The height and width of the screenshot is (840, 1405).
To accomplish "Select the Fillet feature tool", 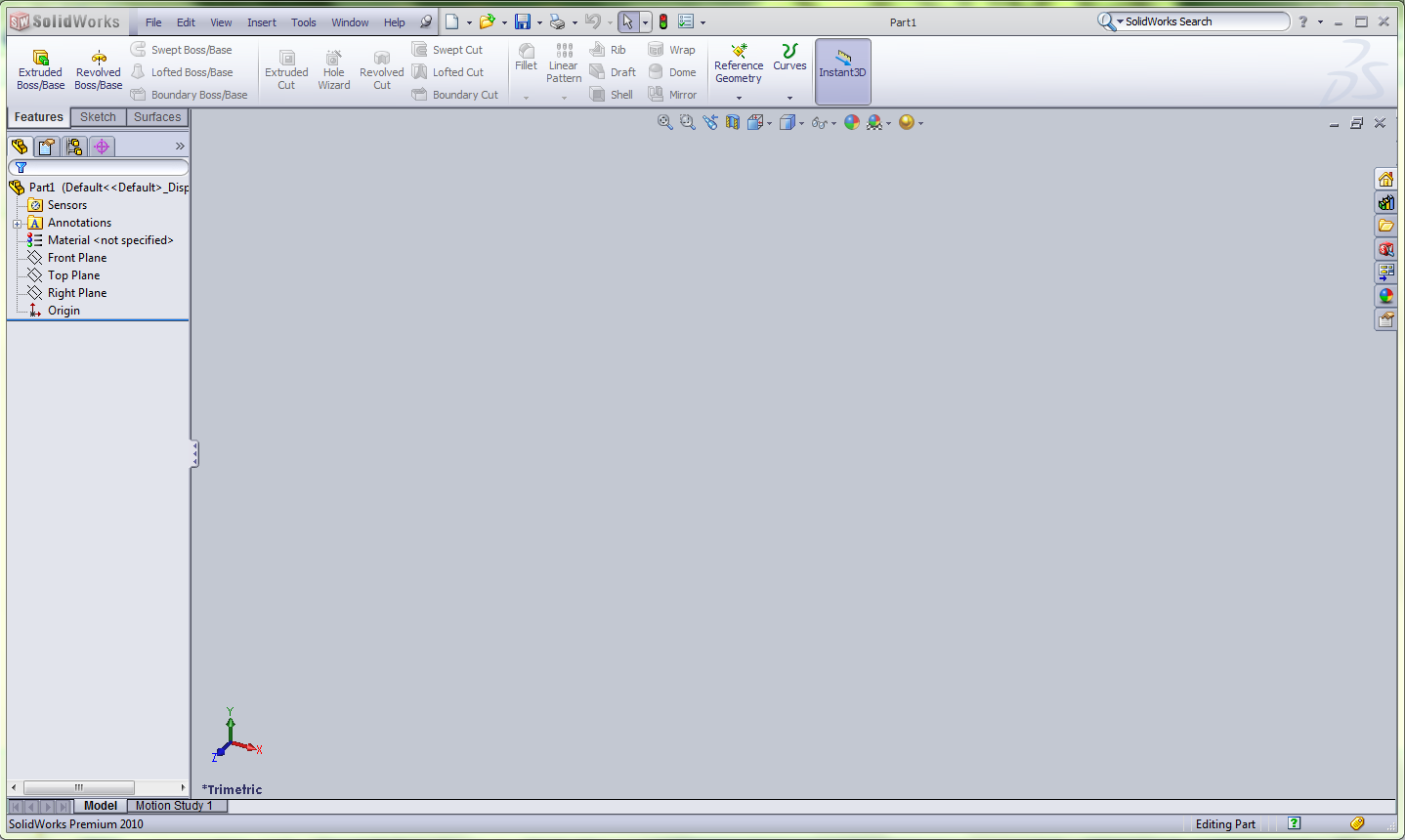I will point(526,61).
